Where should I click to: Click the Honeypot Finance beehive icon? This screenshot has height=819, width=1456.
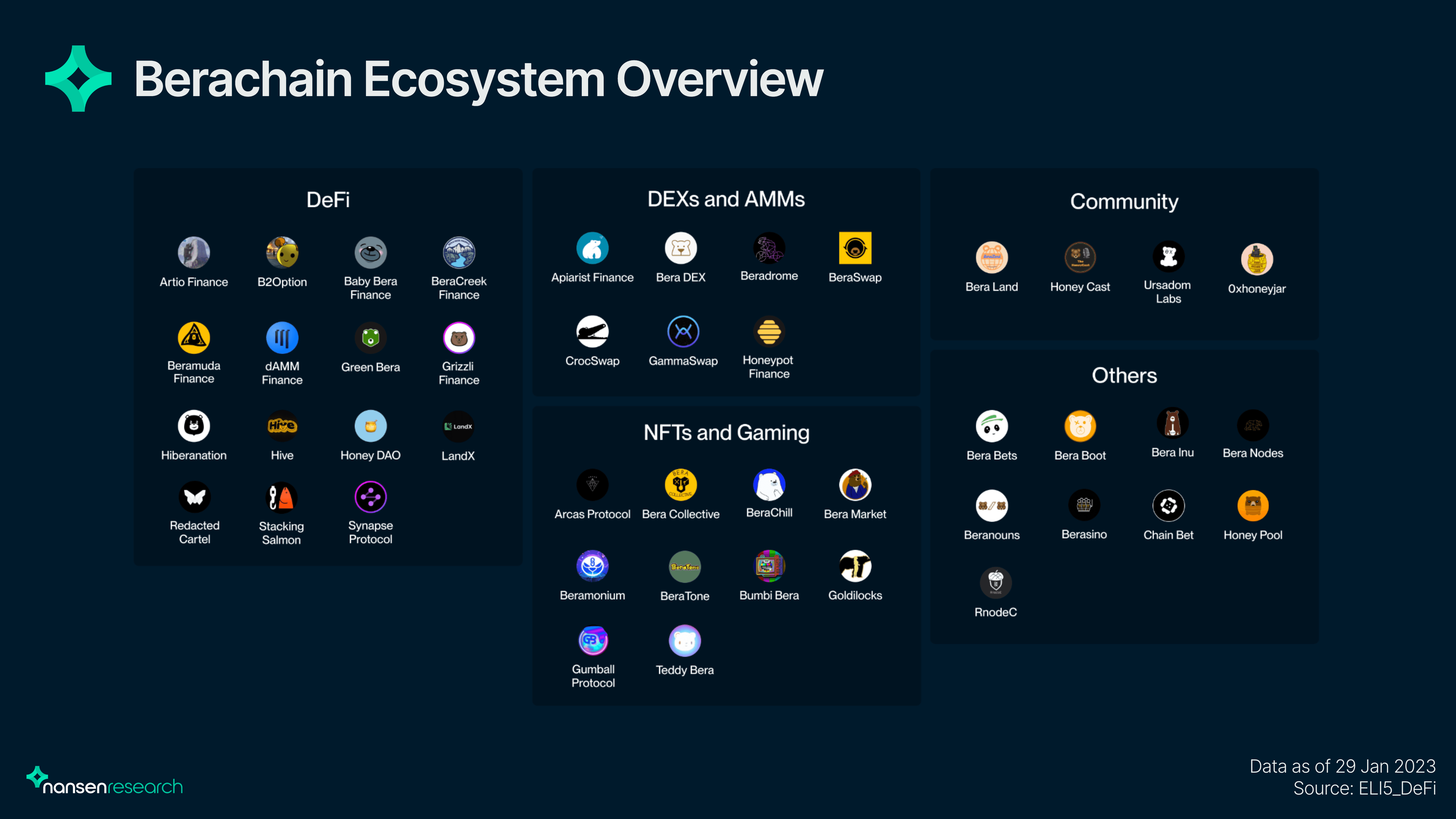pos(769,331)
